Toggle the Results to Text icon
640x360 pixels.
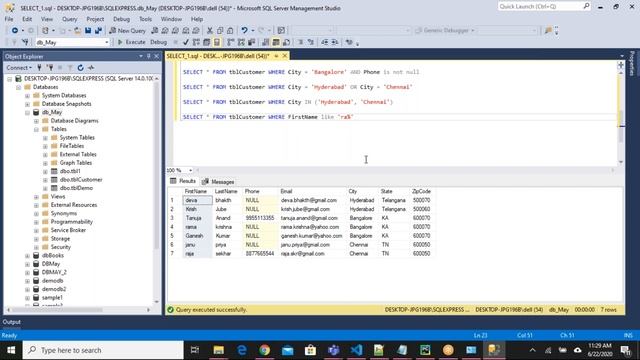[266, 42]
